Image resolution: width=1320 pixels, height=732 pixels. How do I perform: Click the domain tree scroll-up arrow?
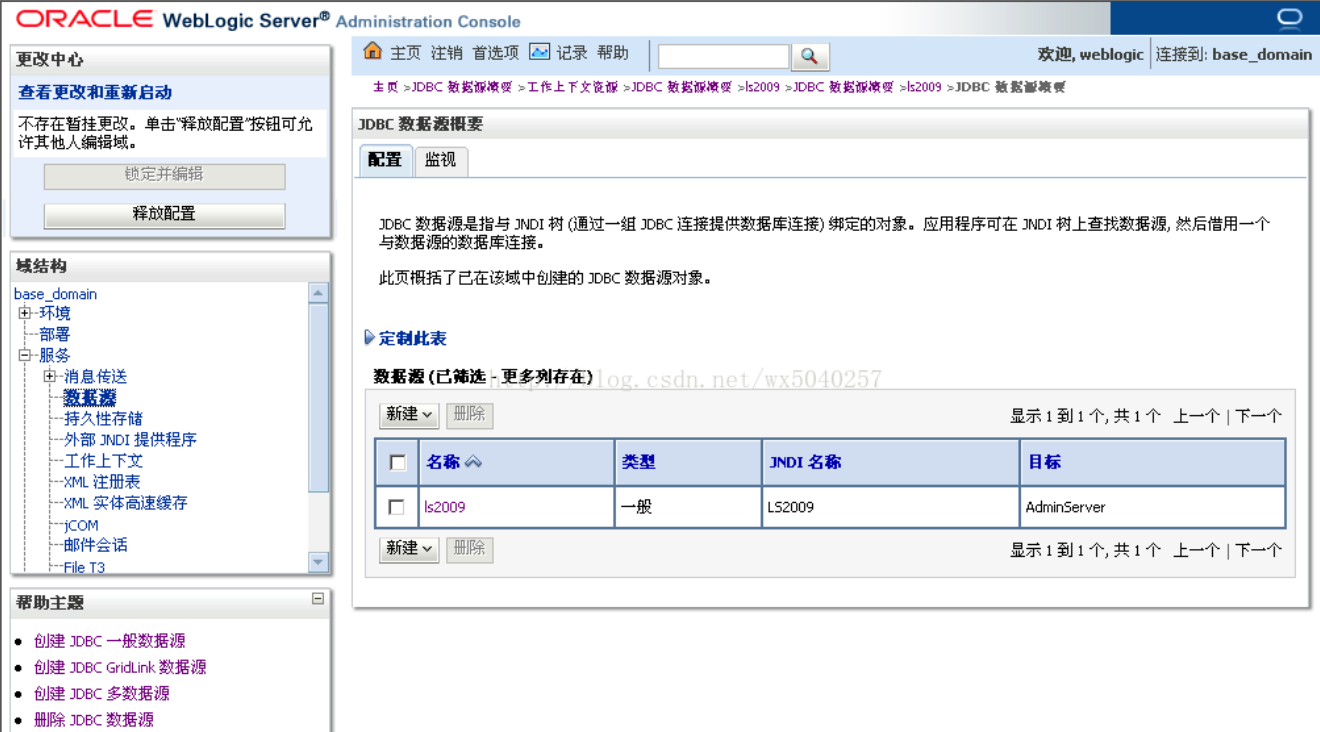click(319, 293)
